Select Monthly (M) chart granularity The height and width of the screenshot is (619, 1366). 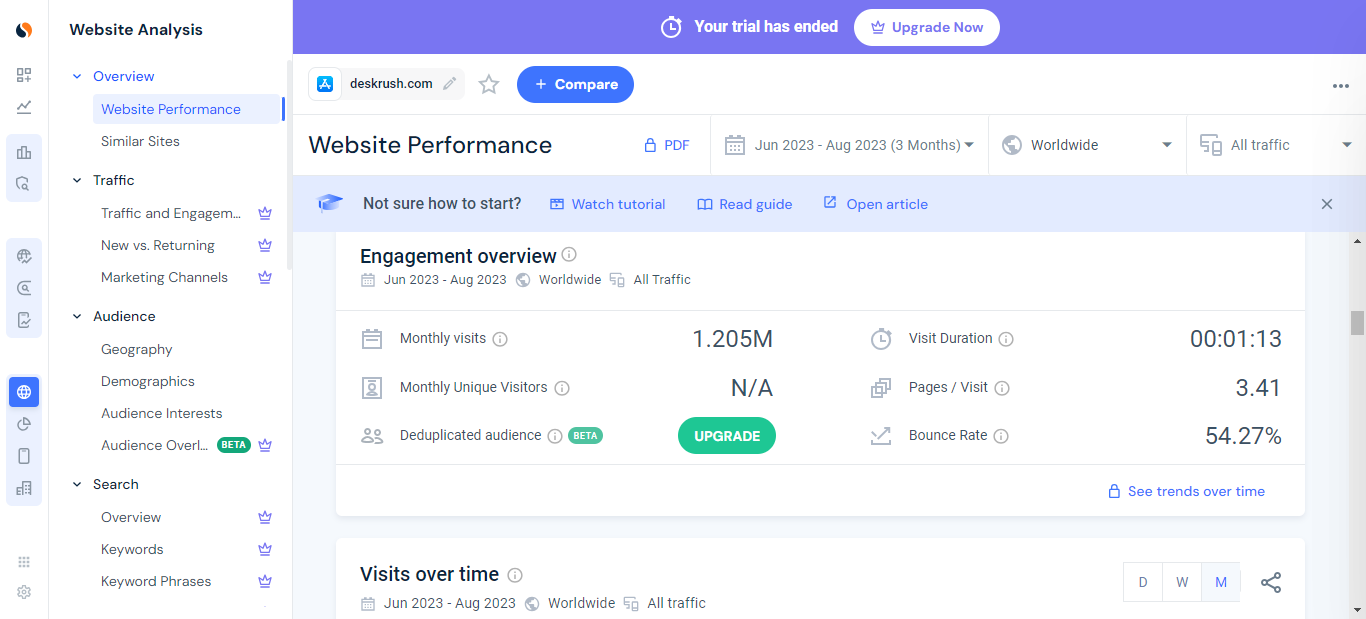[x=1221, y=582]
